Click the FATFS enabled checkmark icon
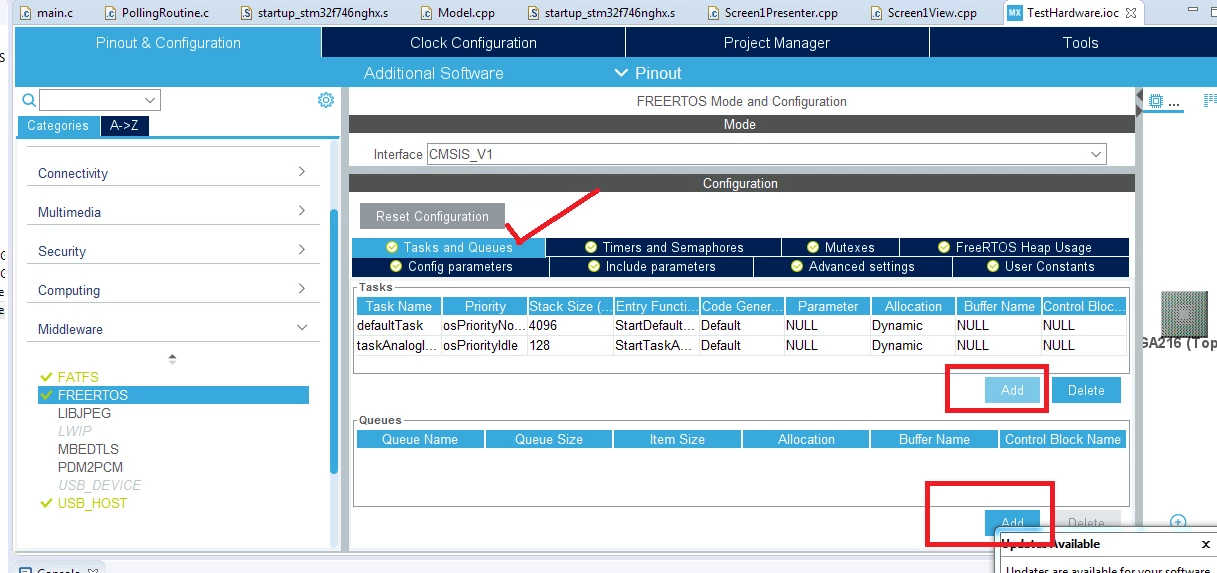Image resolution: width=1217 pixels, height=573 pixels. click(x=46, y=377)
